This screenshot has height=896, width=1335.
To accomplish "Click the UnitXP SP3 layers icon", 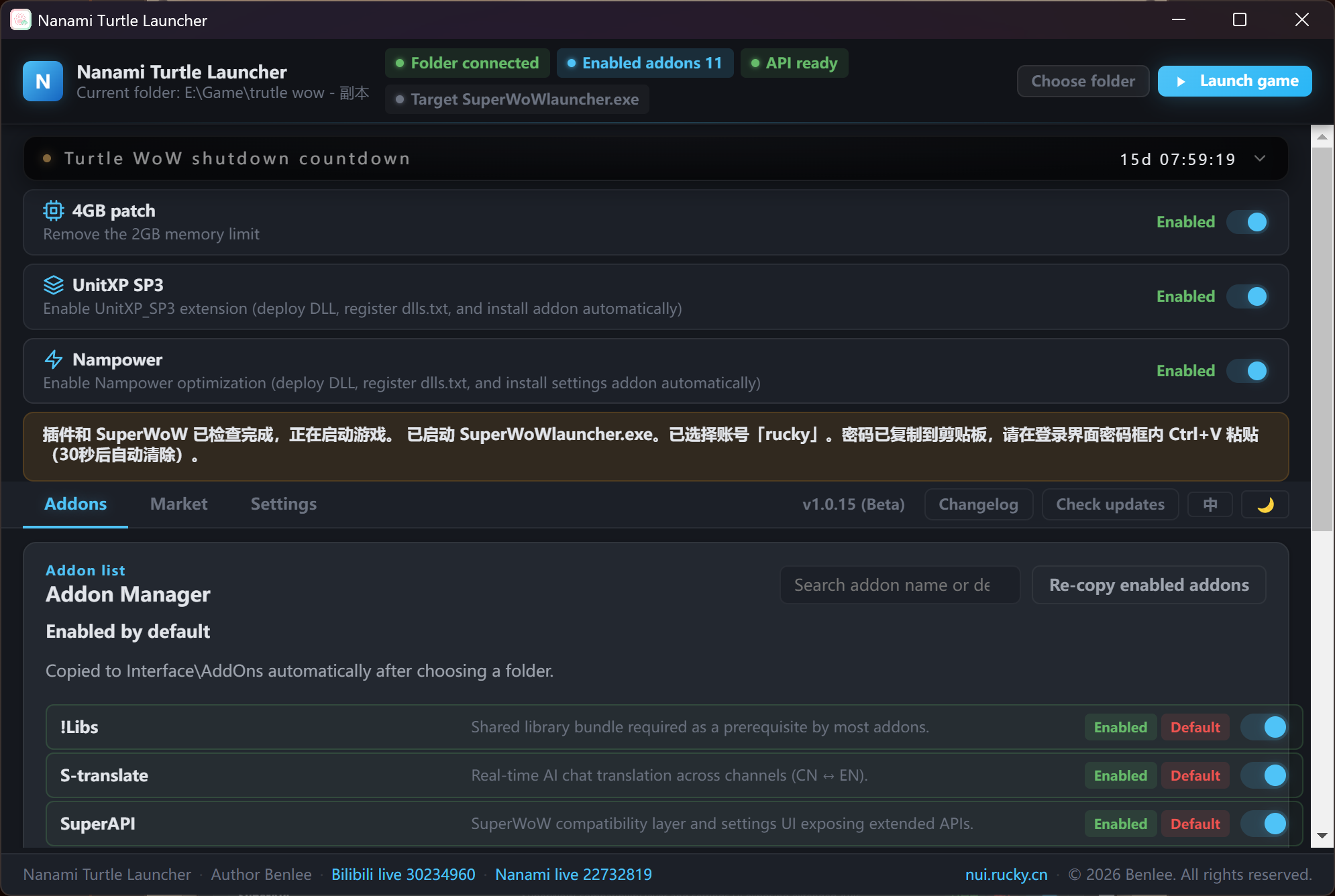I will [x=54, y=285].
